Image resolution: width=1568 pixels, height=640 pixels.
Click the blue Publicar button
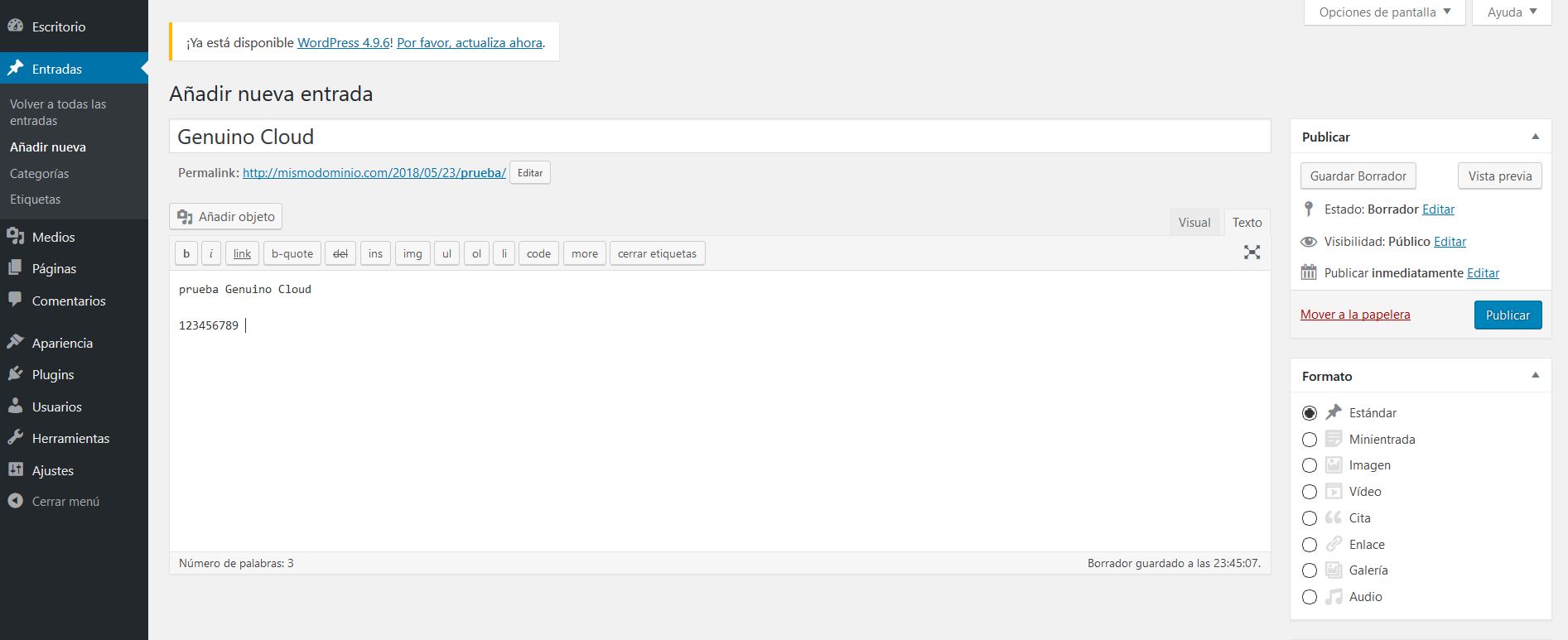tap(1508, 315)
